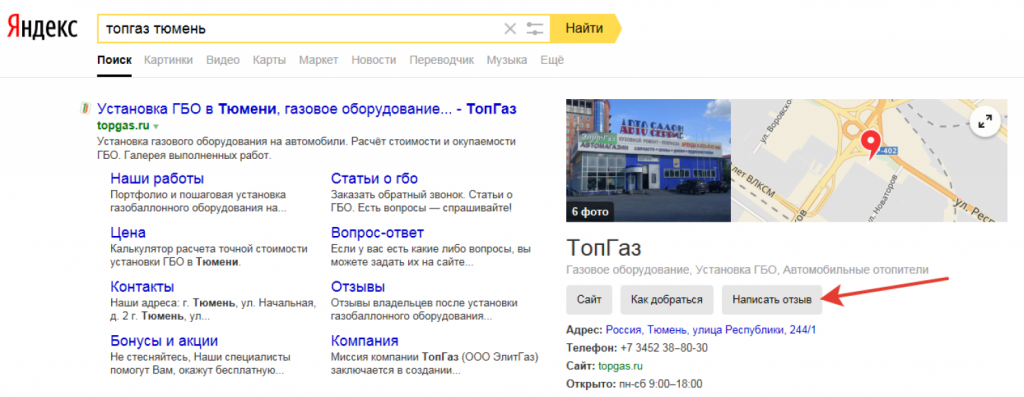Click the topgas.ru favicon beside the result
1024x397 pixels.
point(85,108)
